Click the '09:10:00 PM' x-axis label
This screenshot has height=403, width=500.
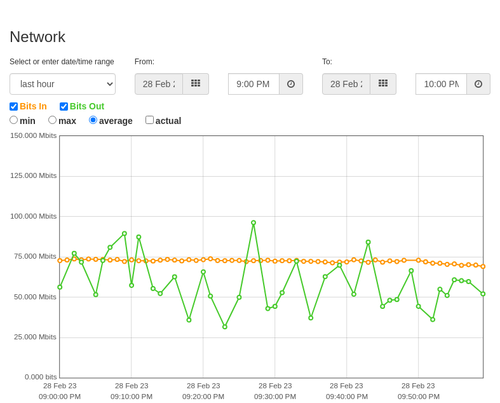pyautogui.click(x=131, y=397)
